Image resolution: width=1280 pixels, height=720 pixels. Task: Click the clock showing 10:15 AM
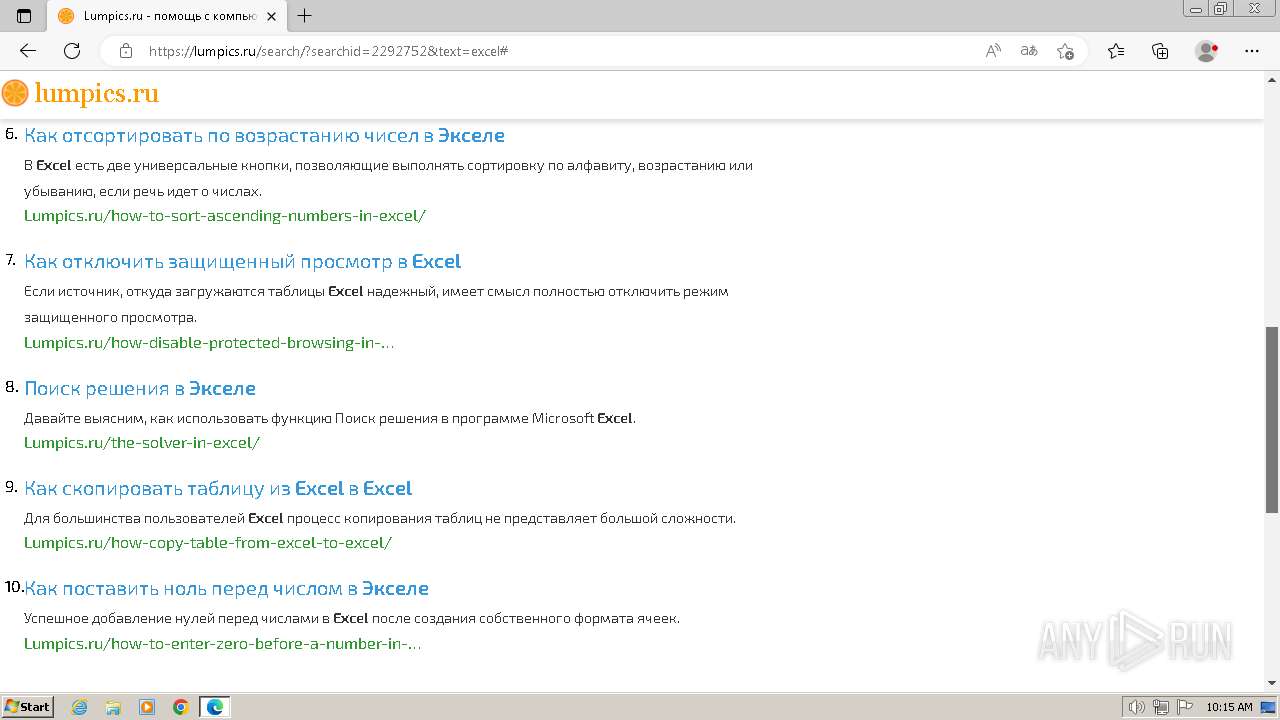tap(1229, 707)
